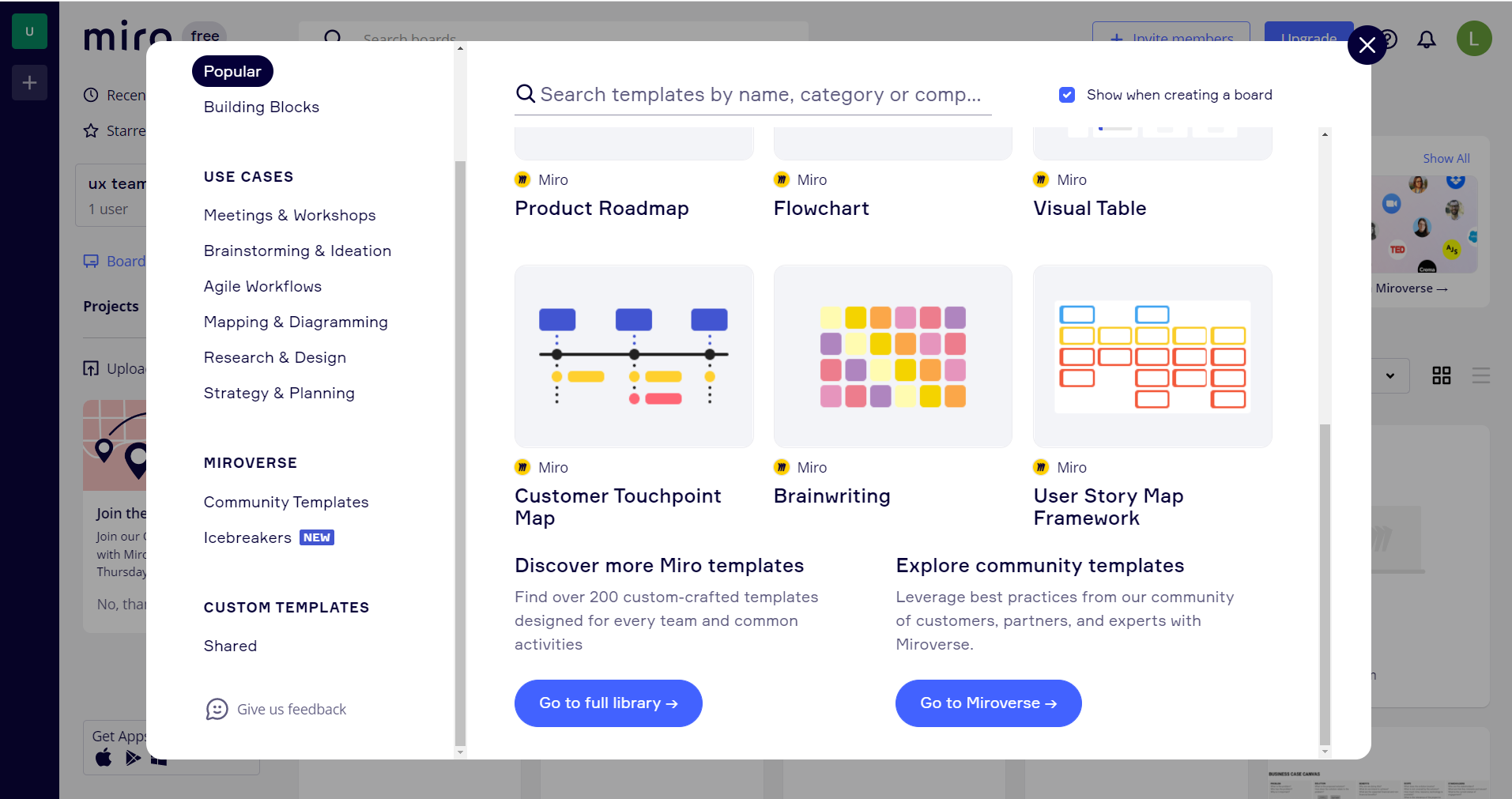This screenshot has width=1512, height=799.
Task: Select the Popular category
Action: click(232, 71)
